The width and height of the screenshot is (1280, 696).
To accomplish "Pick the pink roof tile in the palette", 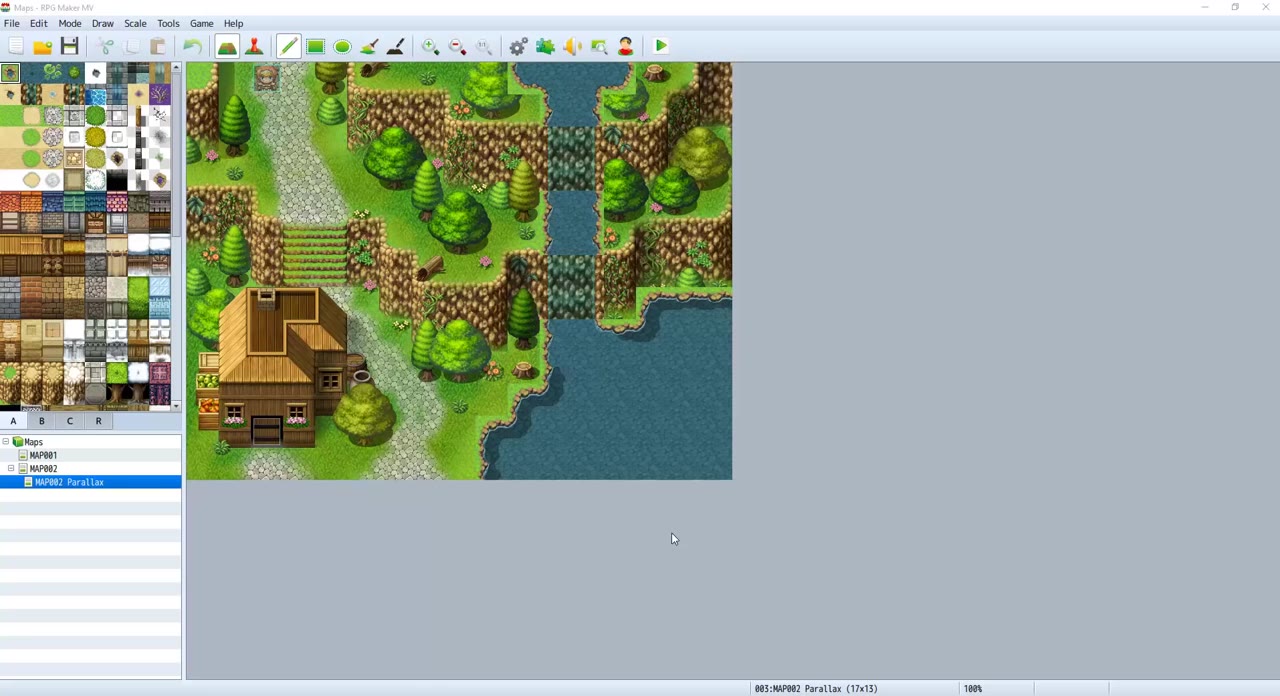I will pos(117,201).
